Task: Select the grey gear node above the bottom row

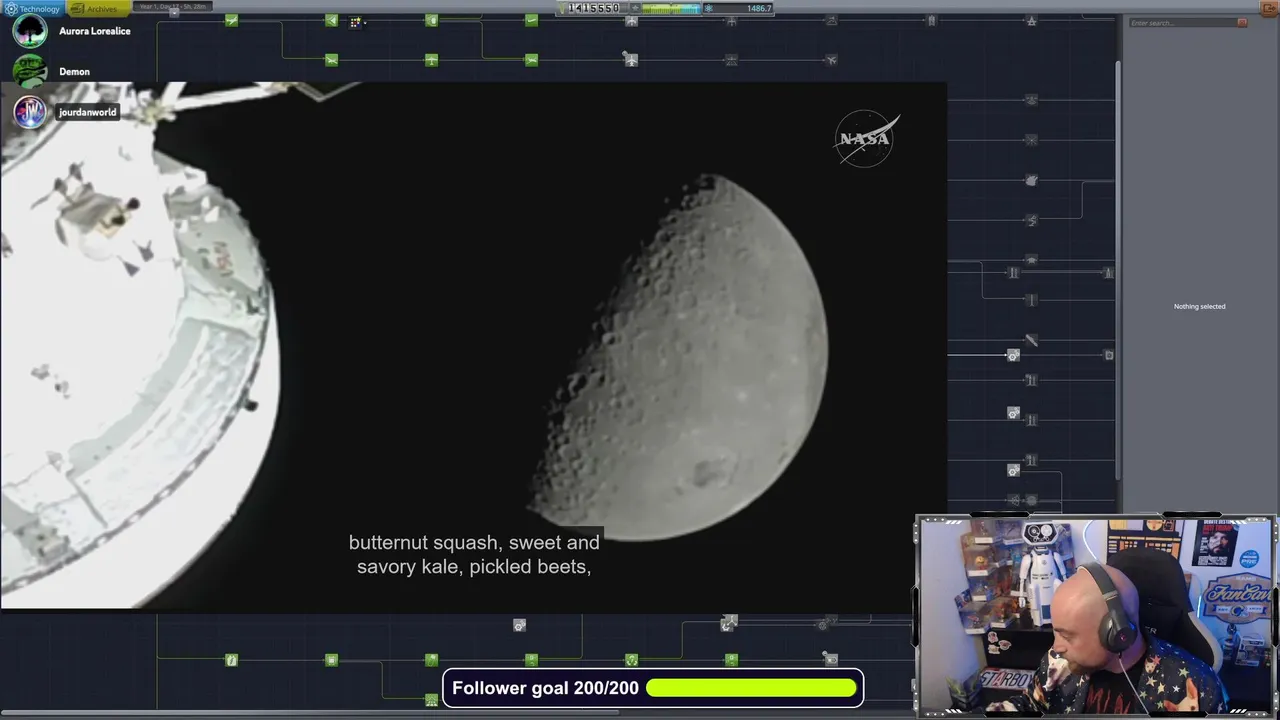Action: 519,625
